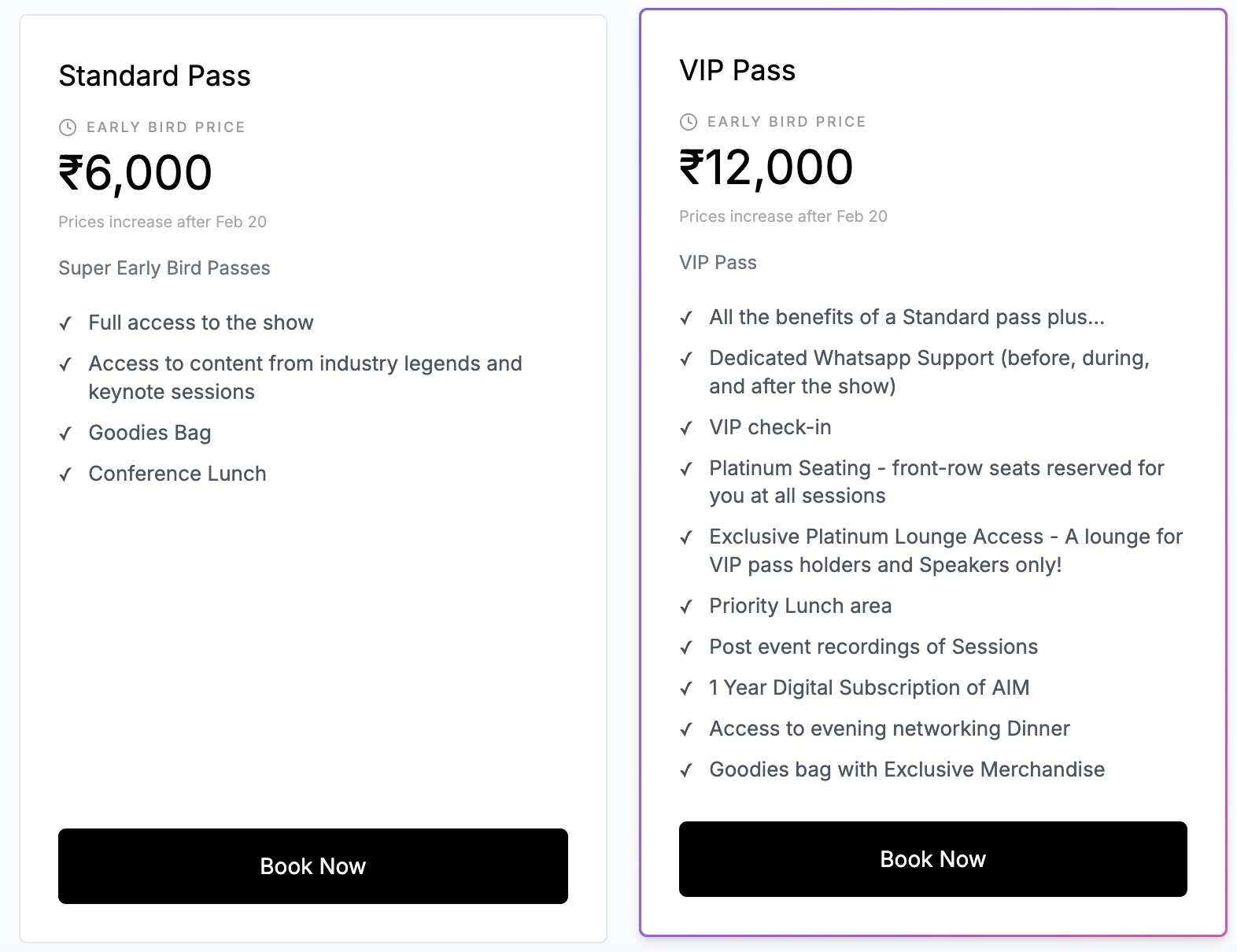Screen dimensions: 1237x952
Task: Click the "Standard Pass" card title
Action: click(154, 76)
